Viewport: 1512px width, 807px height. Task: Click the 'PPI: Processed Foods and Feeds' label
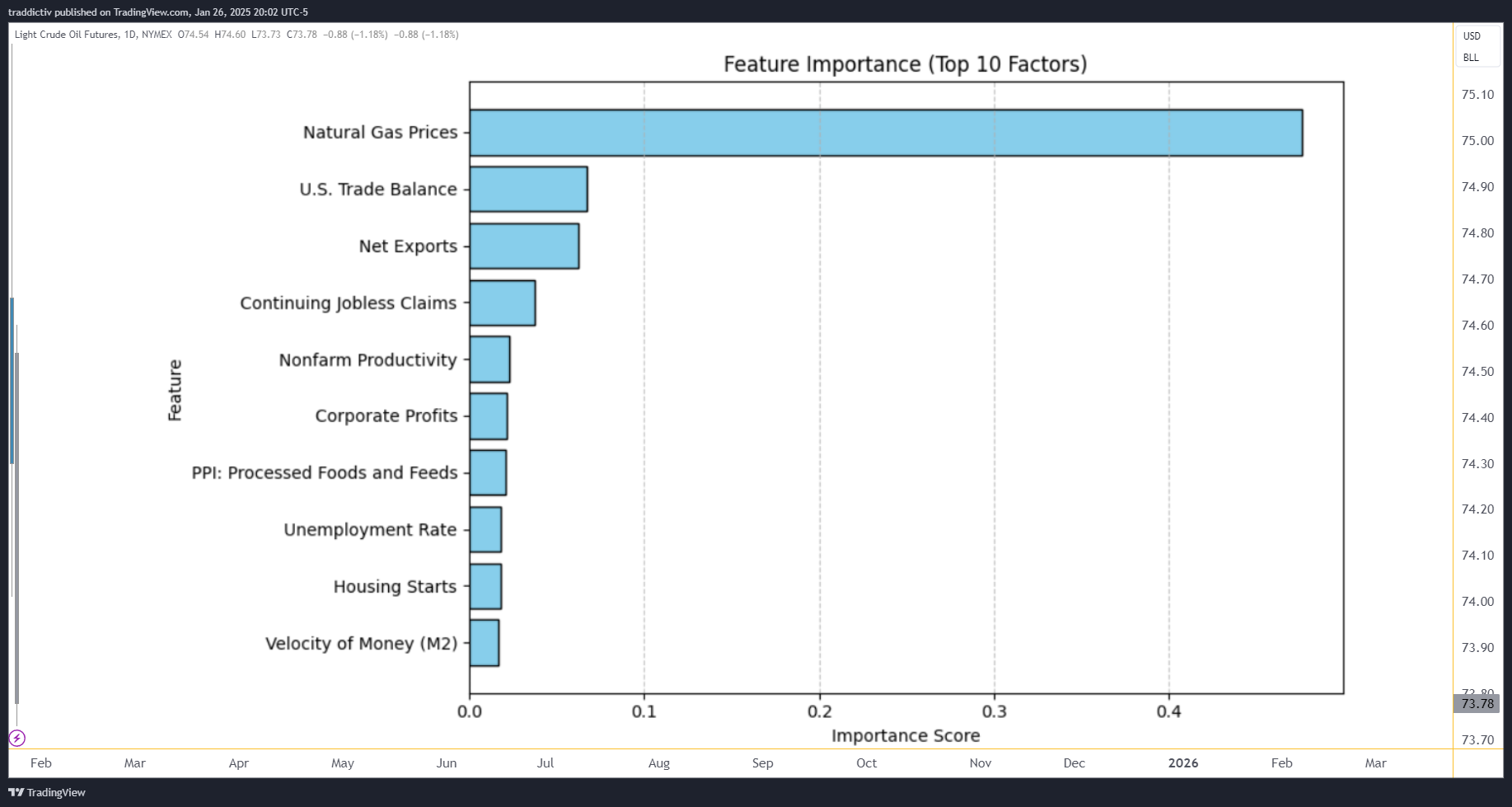(325, 473)
